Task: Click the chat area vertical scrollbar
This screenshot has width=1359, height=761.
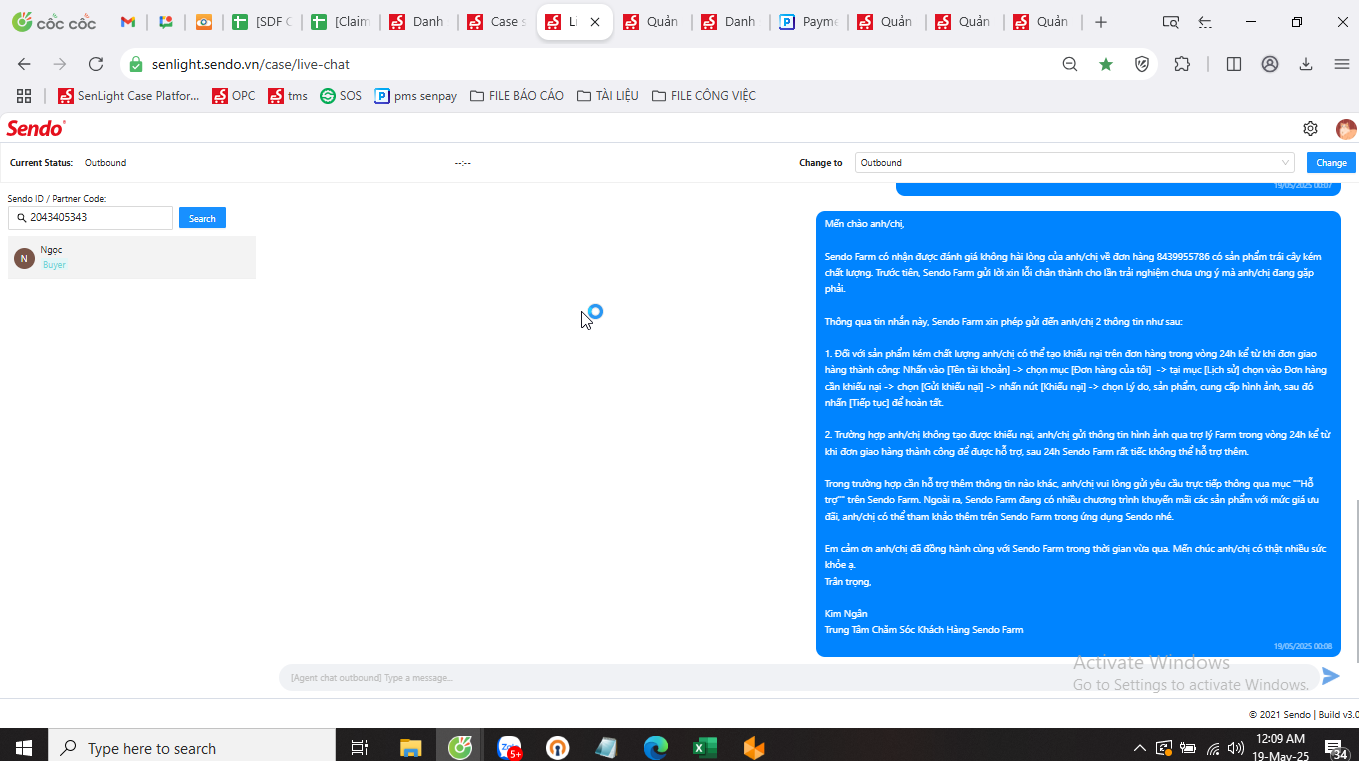Action: [x=1356, y=580]
